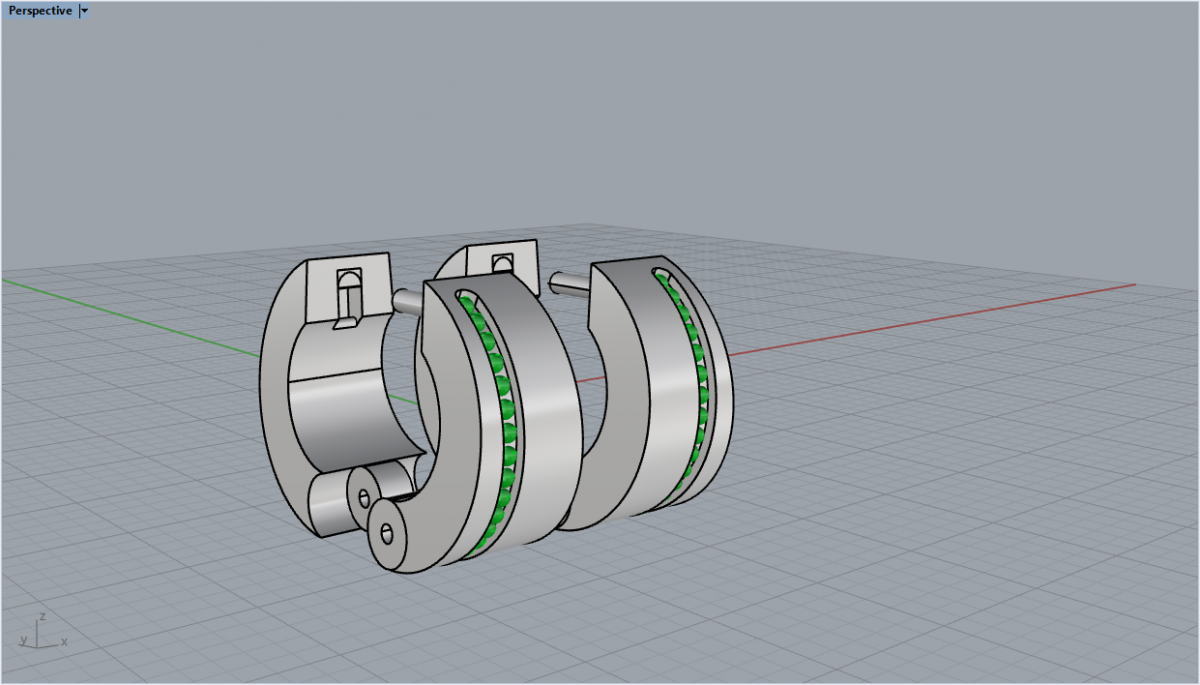Viewport: 1200px width, 685px height.
Task: Click the world axes icon in corner
Action: point(42,632)
